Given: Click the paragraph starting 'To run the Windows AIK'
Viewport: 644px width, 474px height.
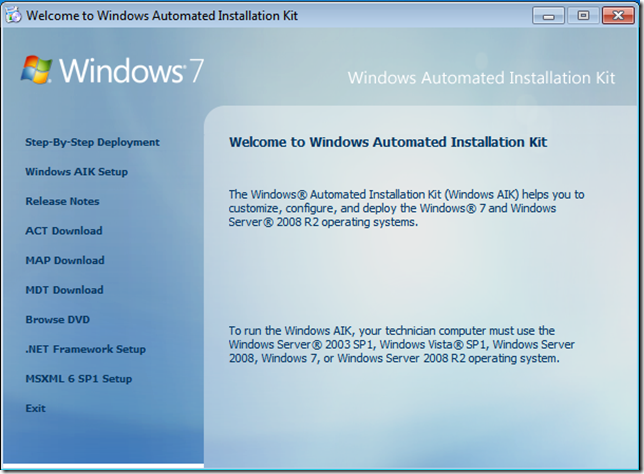Looking at the screenshot, I should click(401, 345).
